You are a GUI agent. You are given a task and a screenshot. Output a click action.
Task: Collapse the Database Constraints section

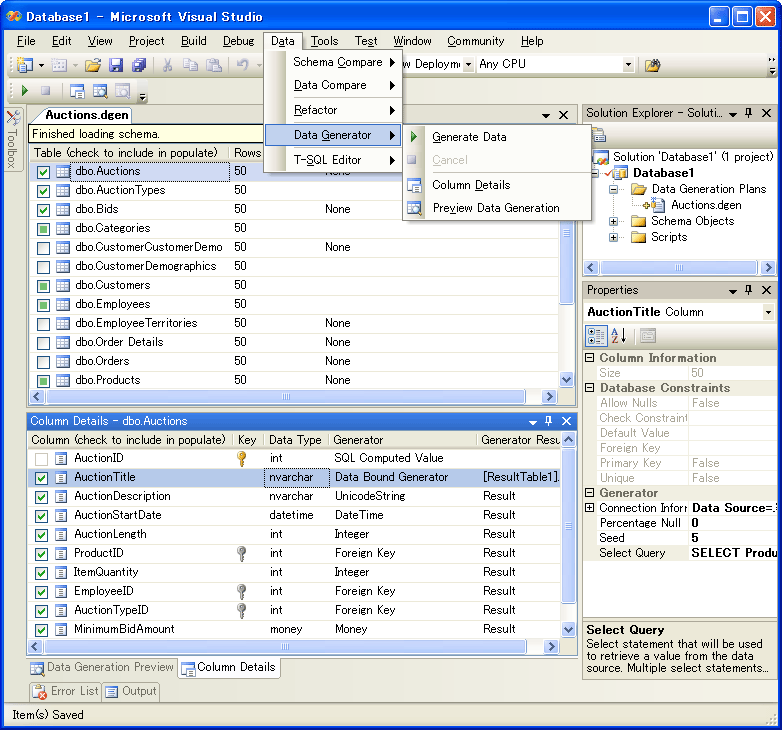(x=589, y=387)
